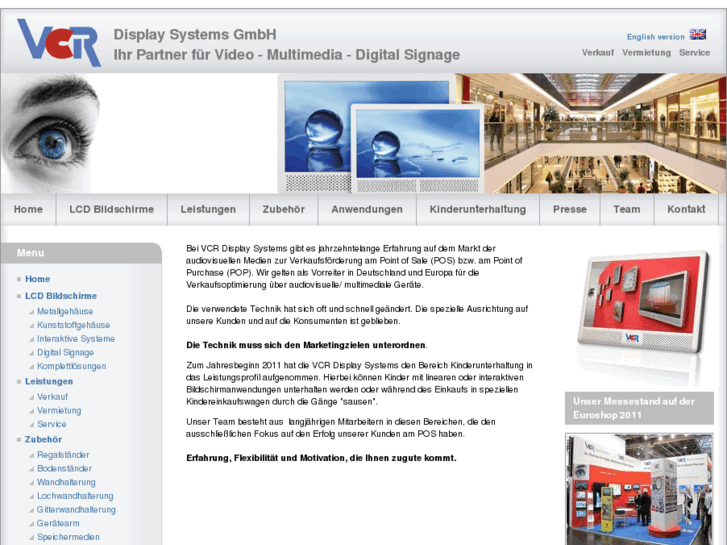Viewport: 727px width, 545px height.
Task: Open Service under Leistungen in sidebar
Action: point(51,424)
